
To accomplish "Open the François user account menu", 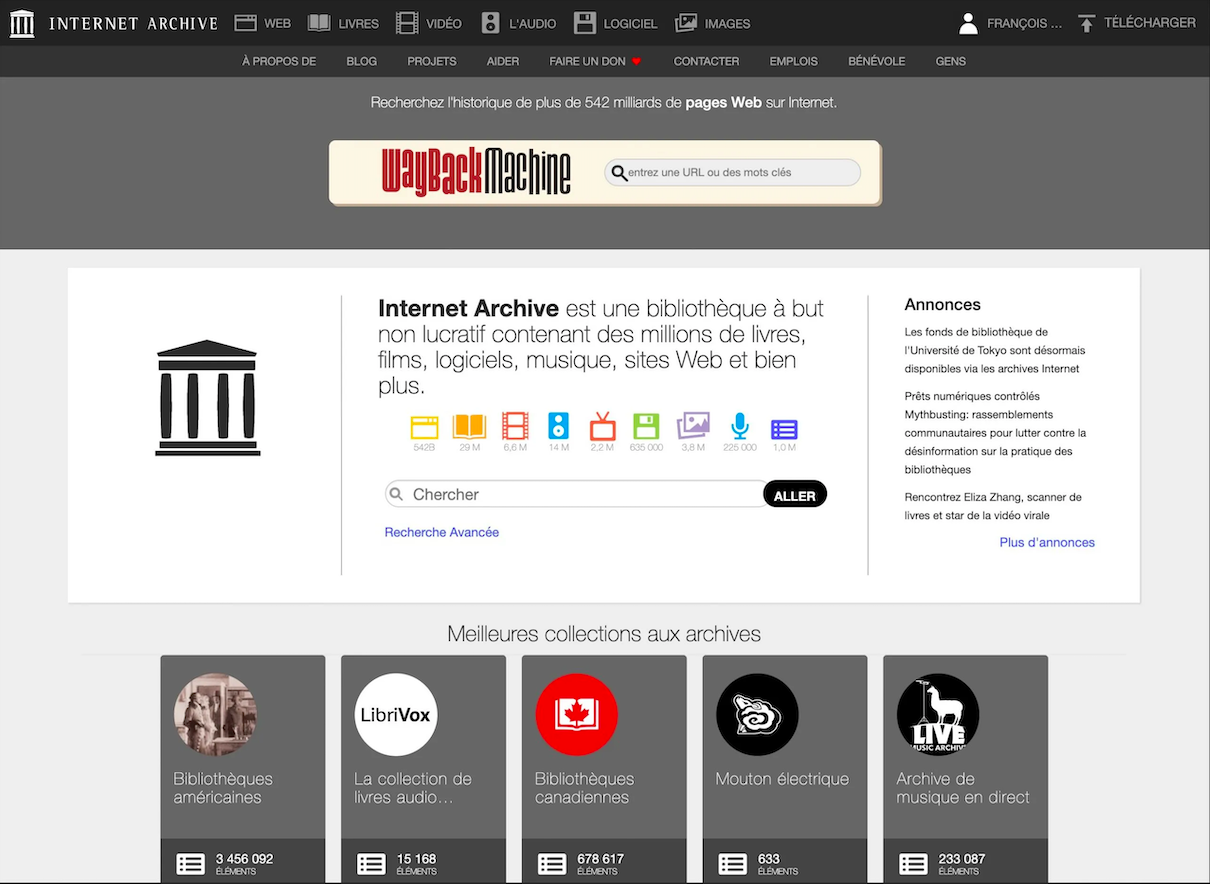I will click(x=1010, y=23).
